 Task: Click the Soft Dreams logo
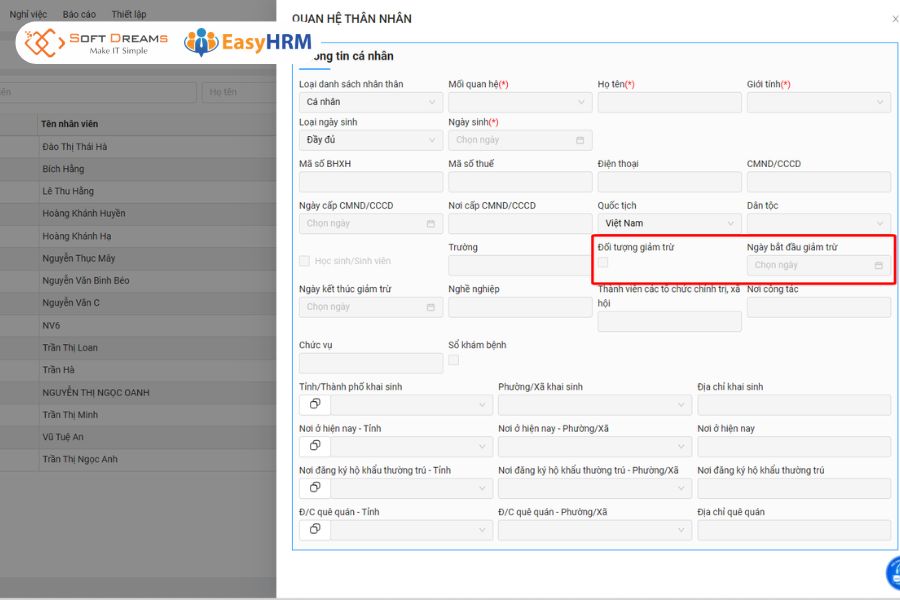click(96, 43)
